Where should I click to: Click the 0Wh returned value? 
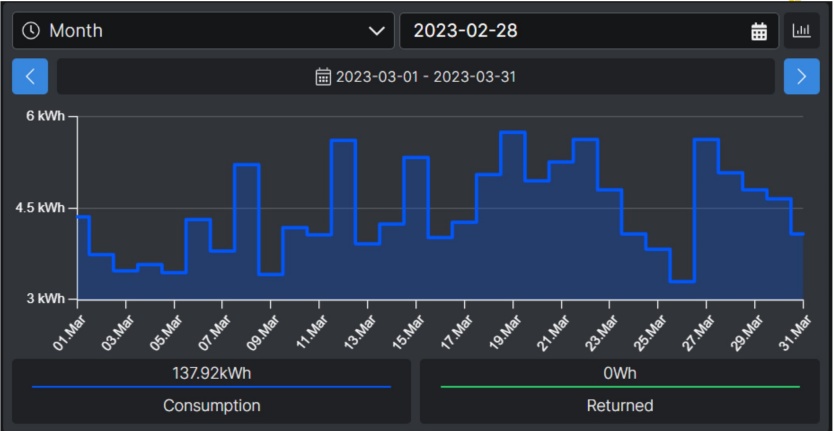coord(620,374)
